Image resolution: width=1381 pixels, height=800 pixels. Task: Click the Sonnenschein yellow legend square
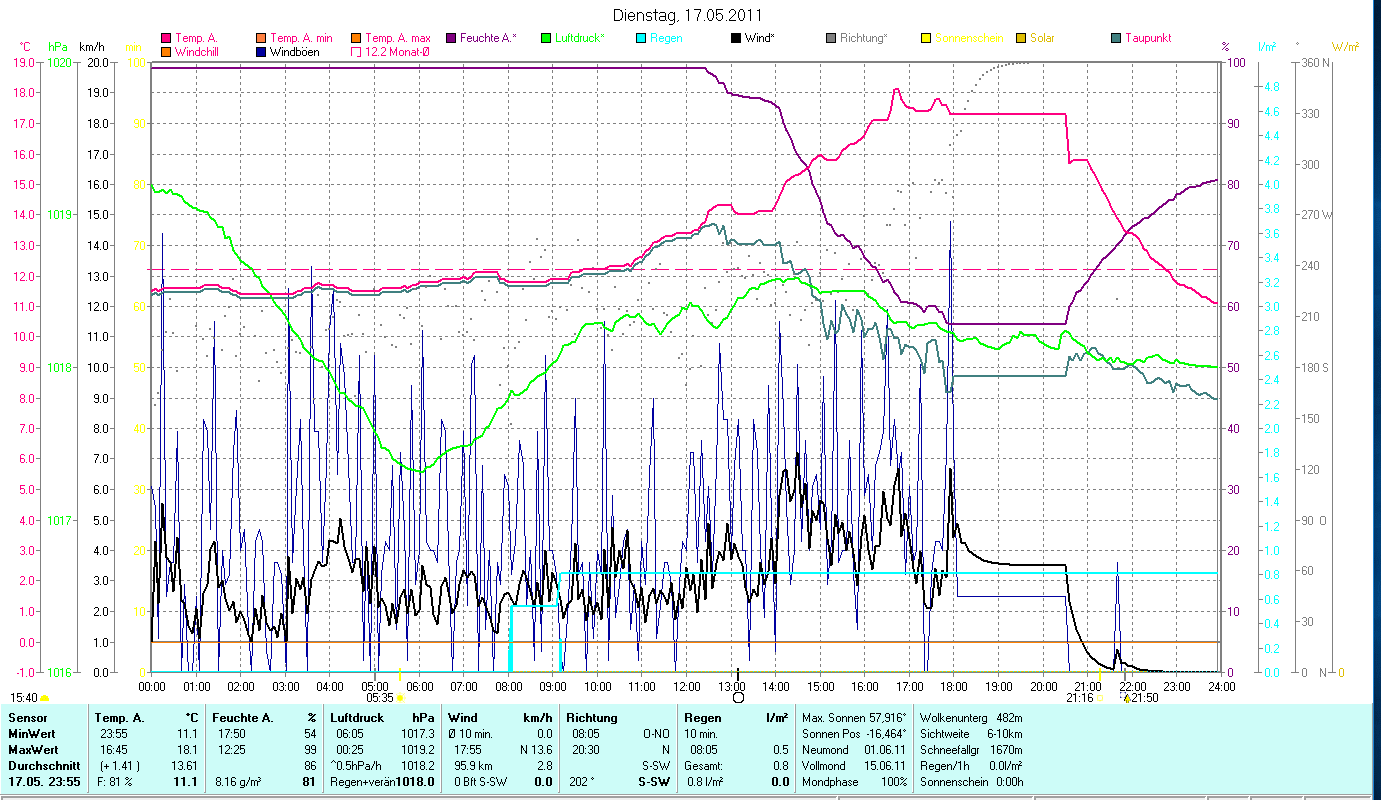[x=925, y=38]
